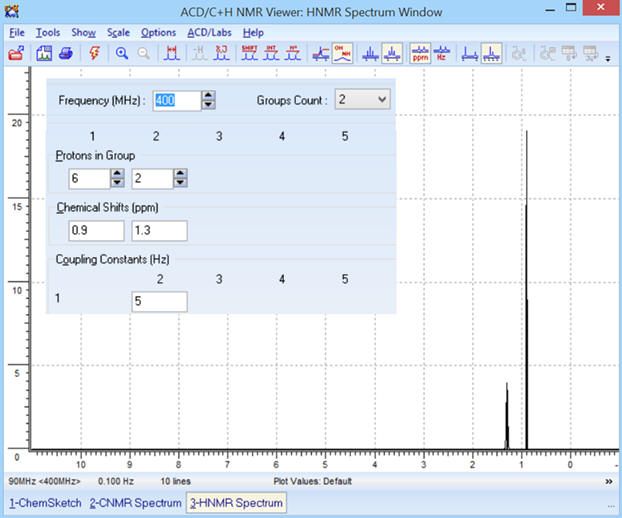Click the save spectrum report icon
Image resolution: width=622 pixels, height=518 pixels.
pyautogui.click(x=44, y=53)
